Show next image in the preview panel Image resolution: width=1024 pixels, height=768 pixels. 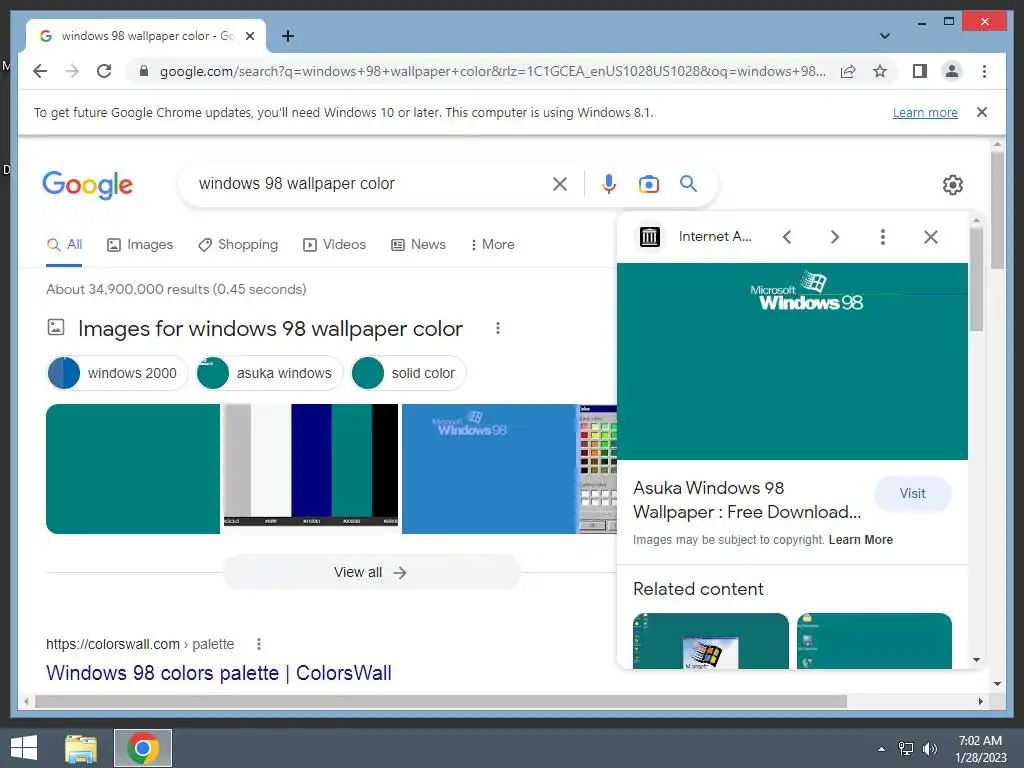click(x=835, y=237)
